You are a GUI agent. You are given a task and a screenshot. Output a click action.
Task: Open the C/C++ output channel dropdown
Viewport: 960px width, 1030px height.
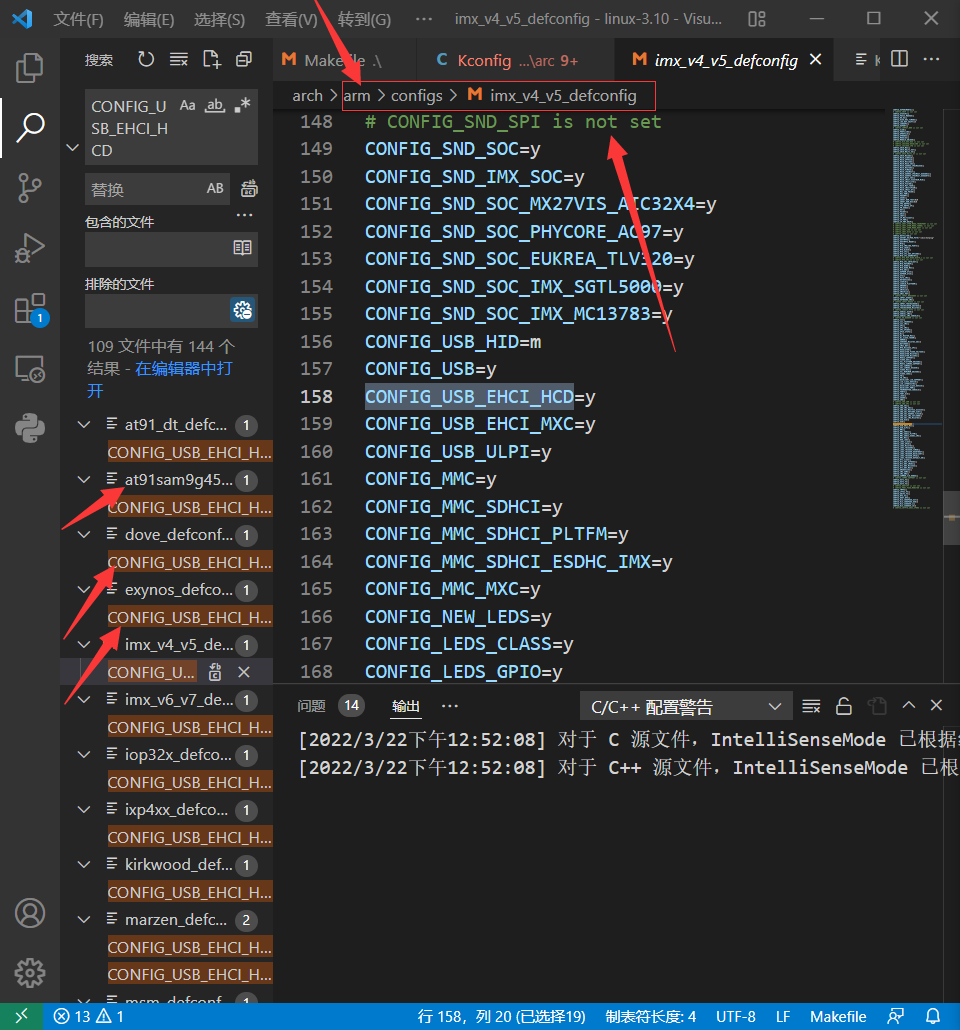[686, 707]
